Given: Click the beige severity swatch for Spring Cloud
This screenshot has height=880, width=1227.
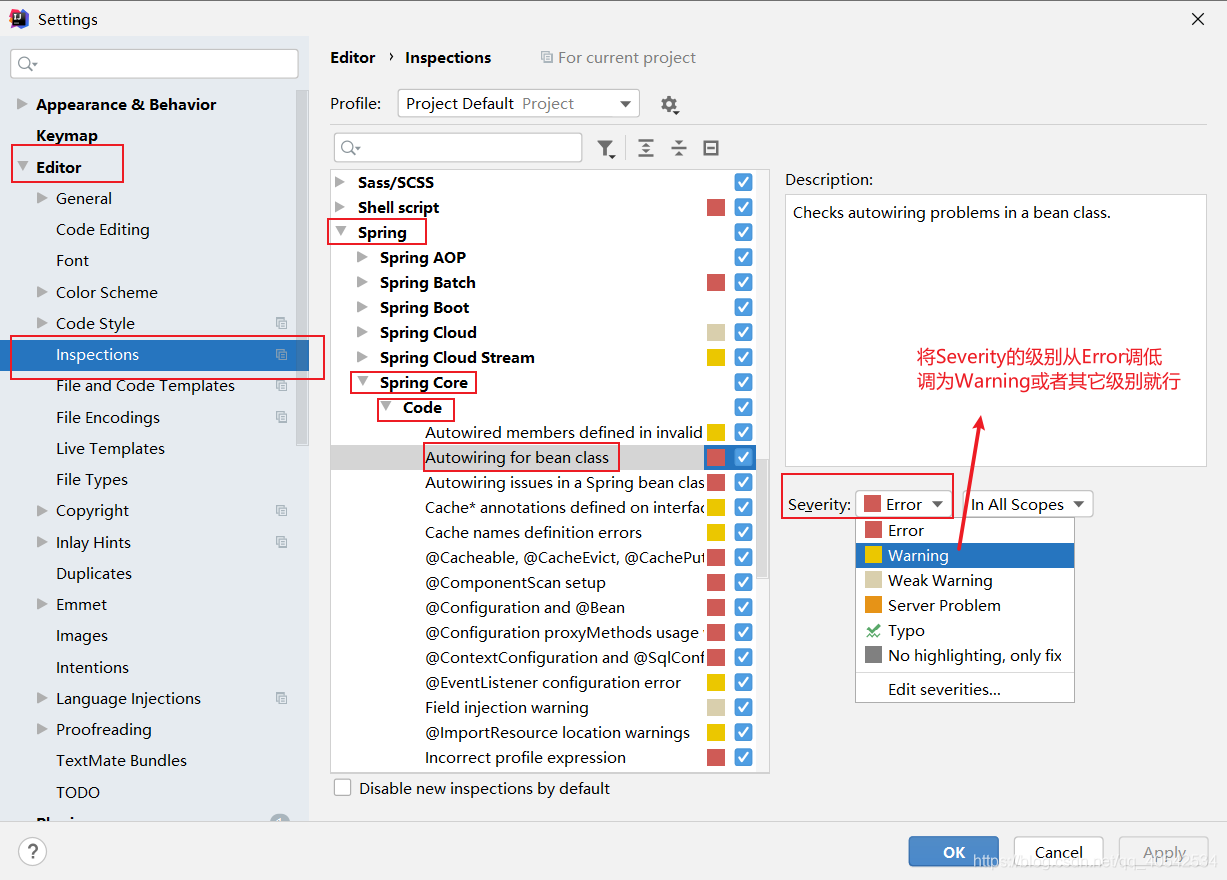Looking at the screenshot, I should [x=716, y=332].
